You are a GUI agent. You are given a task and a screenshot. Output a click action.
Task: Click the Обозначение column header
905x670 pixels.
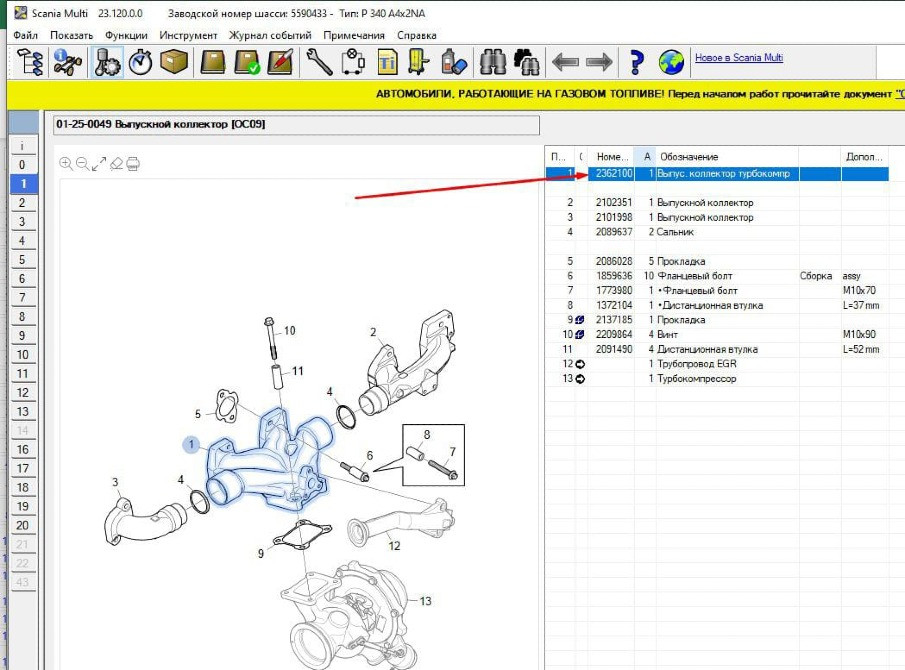pos(689,157)
